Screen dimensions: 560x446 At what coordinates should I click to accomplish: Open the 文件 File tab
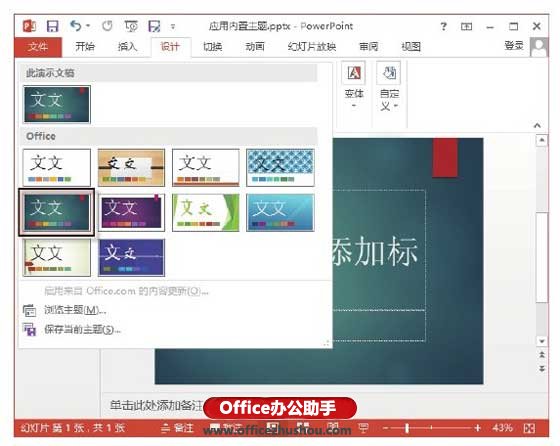pos(38,46)
